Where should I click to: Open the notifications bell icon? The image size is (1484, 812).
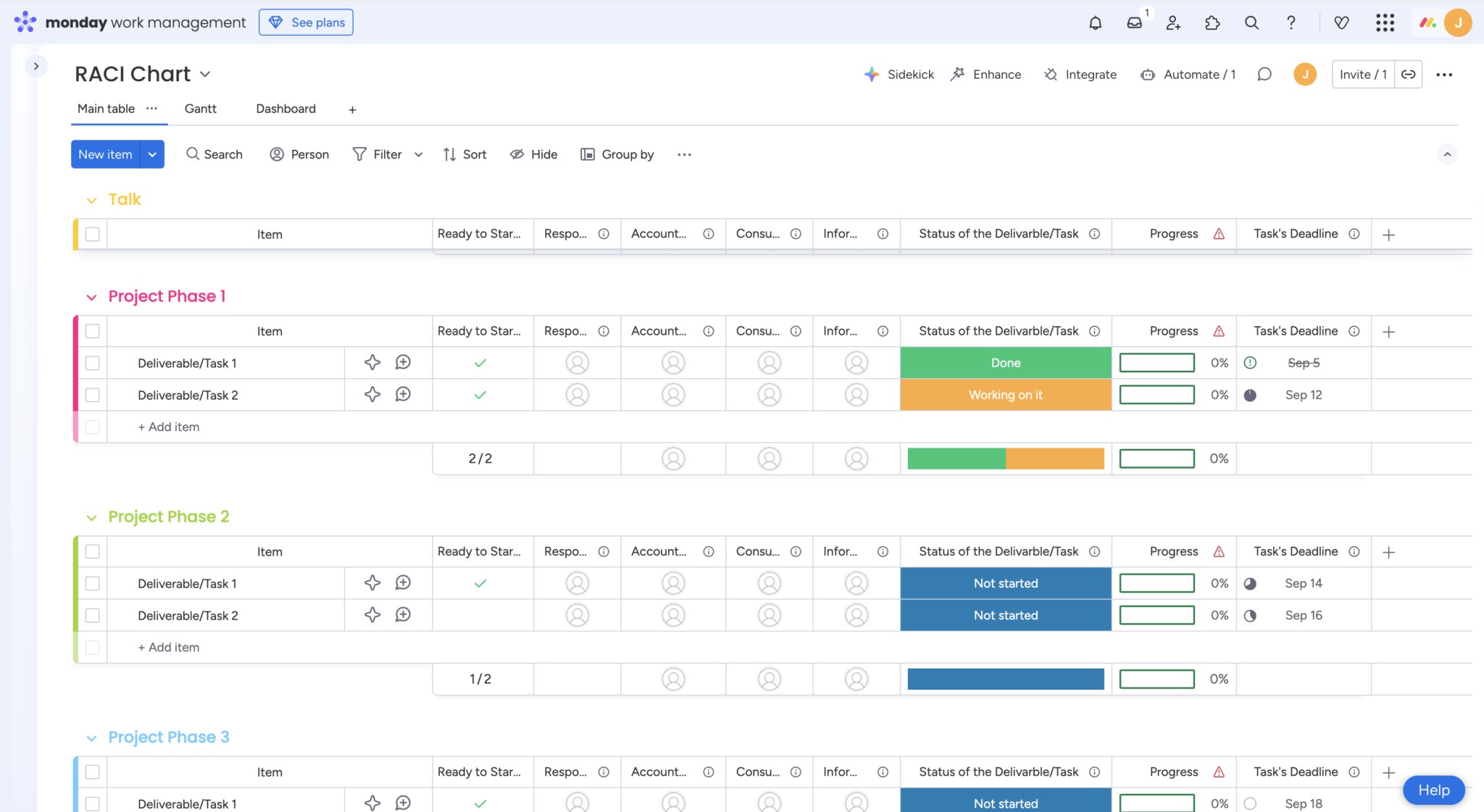pyautogui.click(x=1095, y=22)
